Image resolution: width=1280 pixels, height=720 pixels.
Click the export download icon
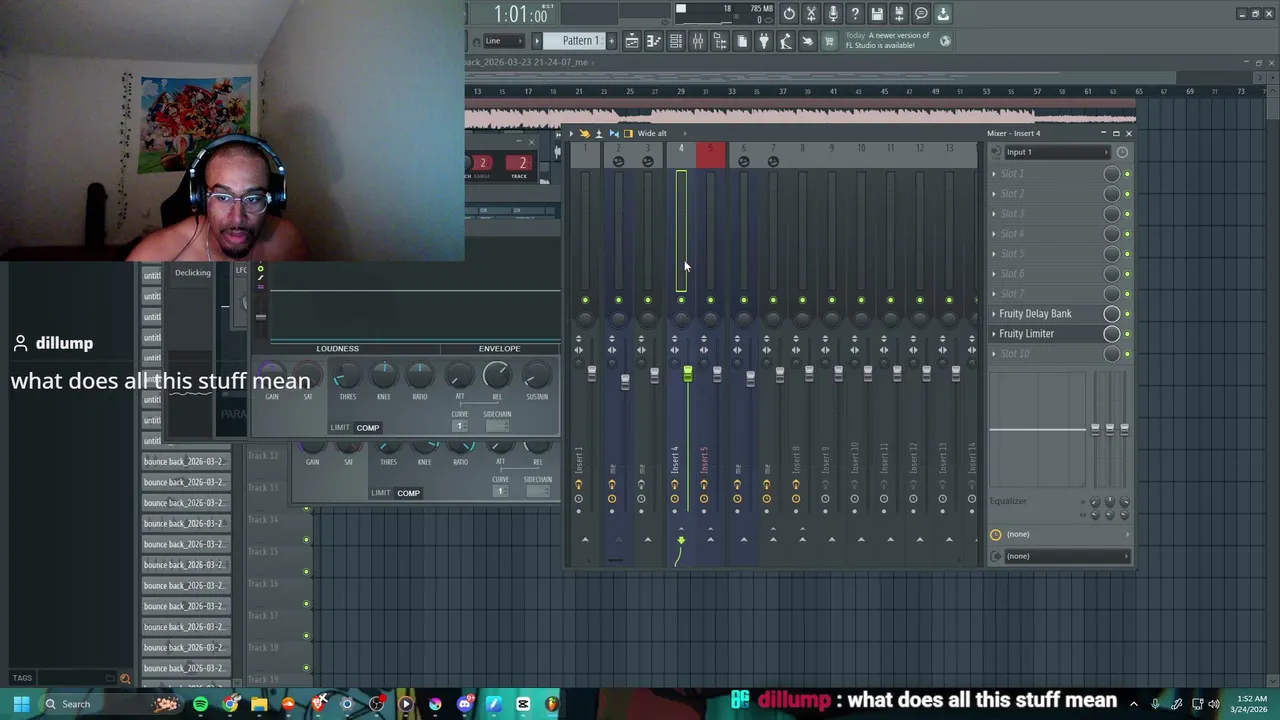pos(943,14)
